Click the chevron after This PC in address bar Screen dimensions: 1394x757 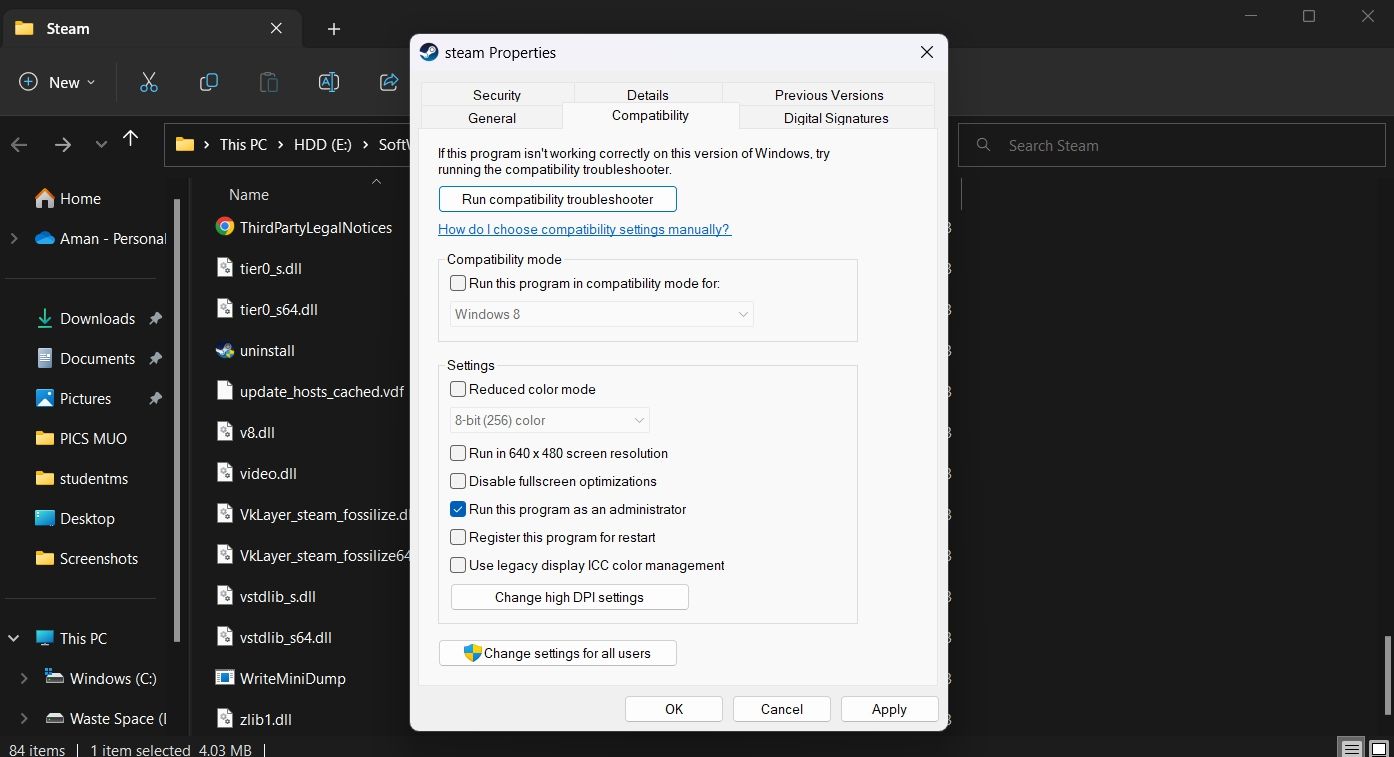[281, 145]
